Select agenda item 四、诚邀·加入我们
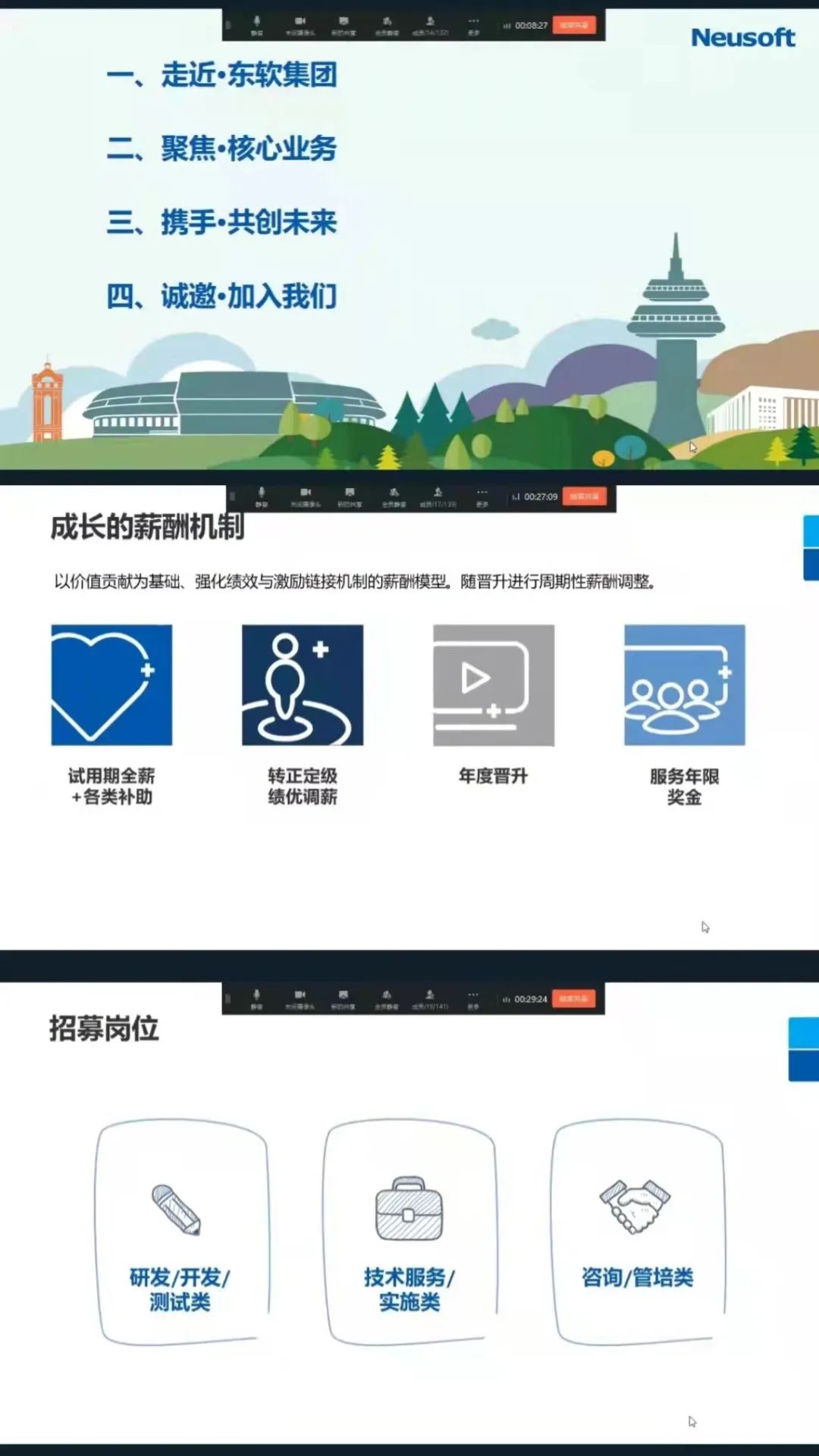The height and width of the screenshot is (1456, 819). (x=221, y=296)
